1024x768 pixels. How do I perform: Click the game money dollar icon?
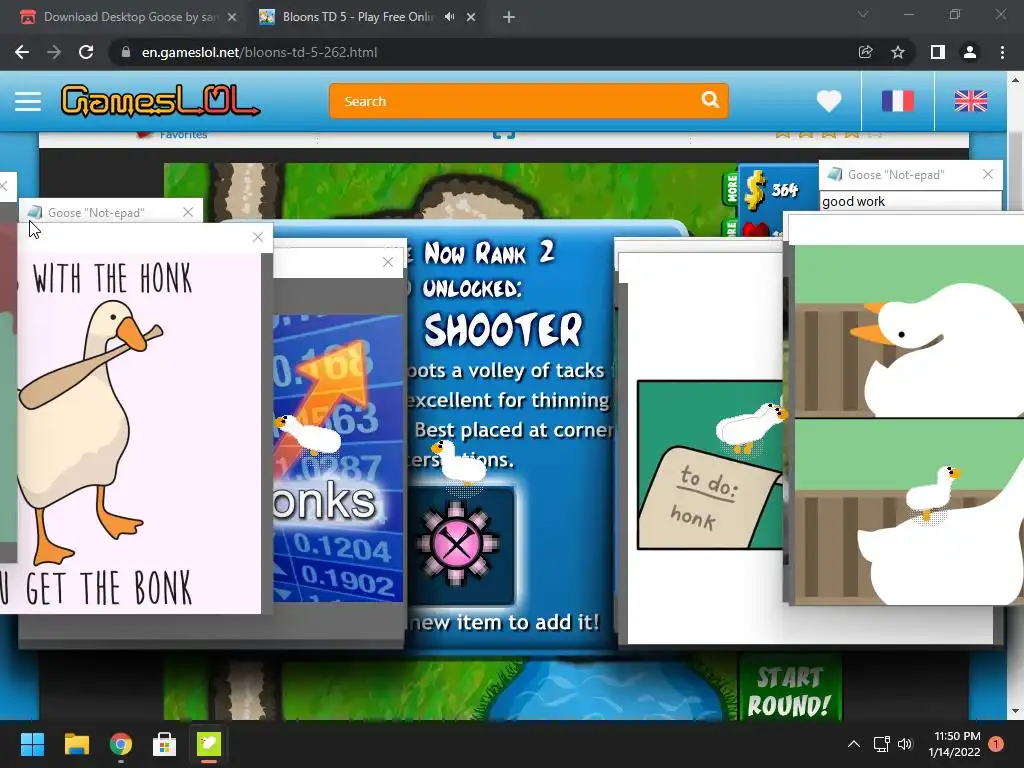756,190
